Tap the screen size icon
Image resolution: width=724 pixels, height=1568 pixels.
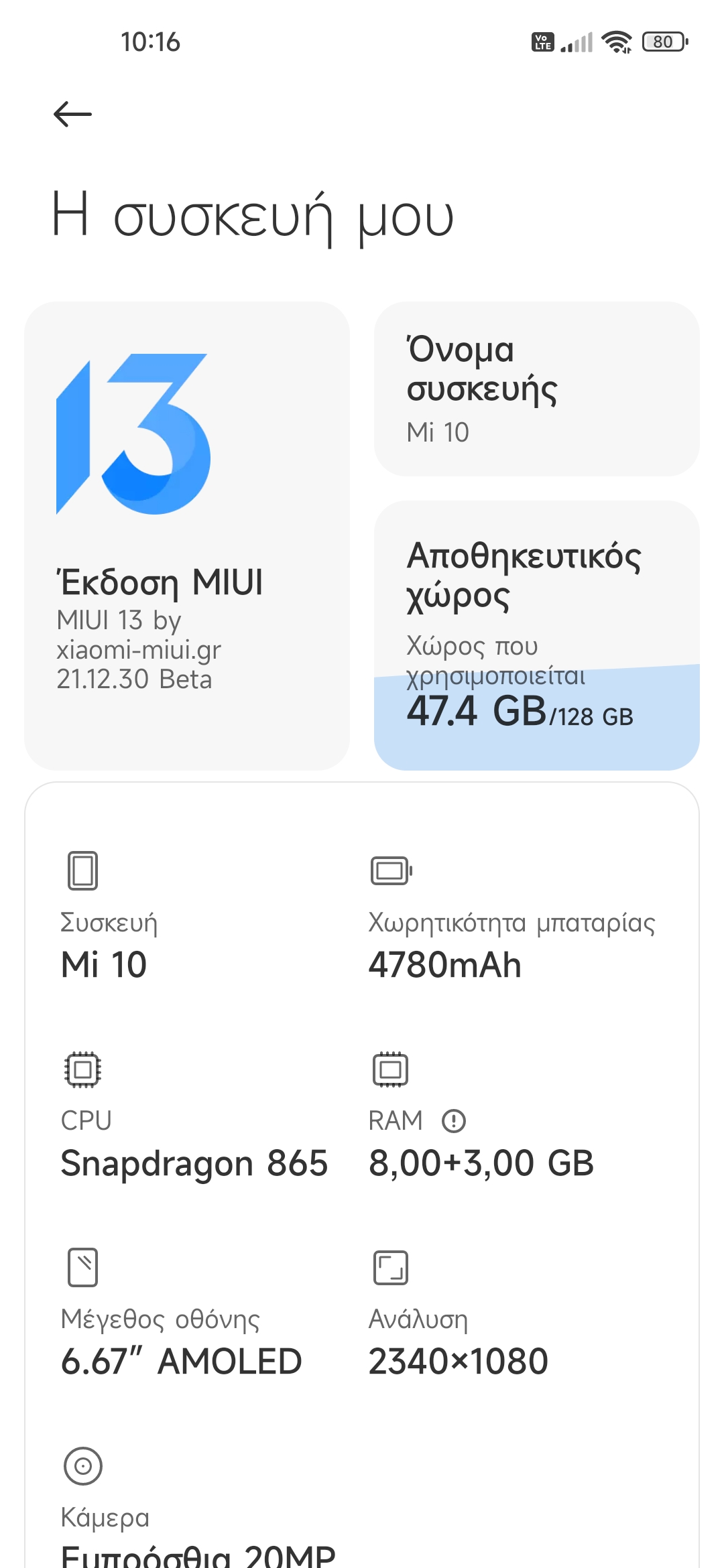(82, 1266)
